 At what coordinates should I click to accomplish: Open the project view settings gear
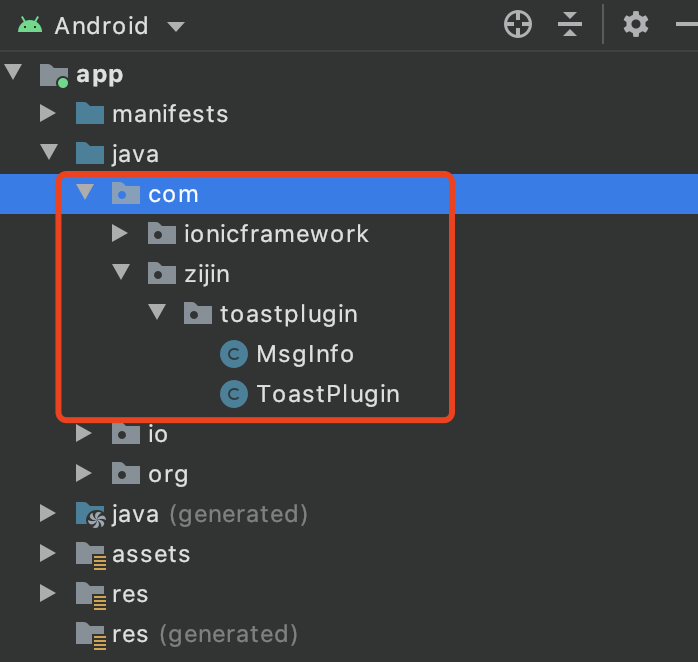pos(636,25)
